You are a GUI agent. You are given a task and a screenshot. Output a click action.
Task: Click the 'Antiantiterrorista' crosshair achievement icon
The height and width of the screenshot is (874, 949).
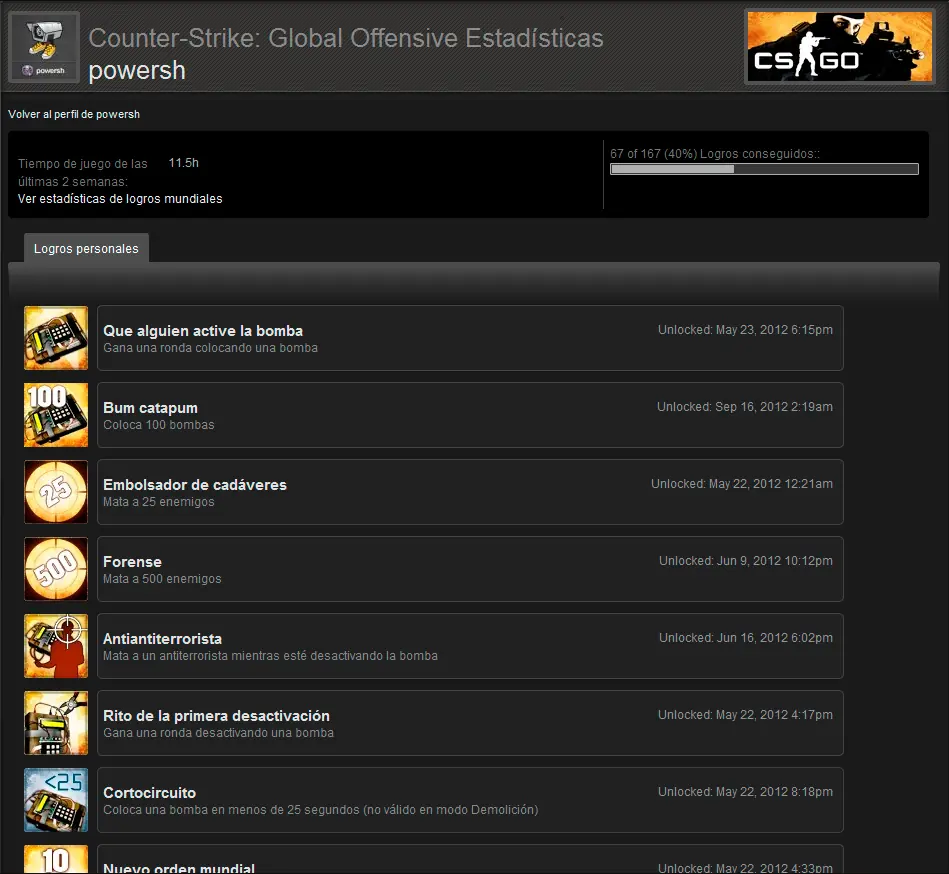pos(55,645)
